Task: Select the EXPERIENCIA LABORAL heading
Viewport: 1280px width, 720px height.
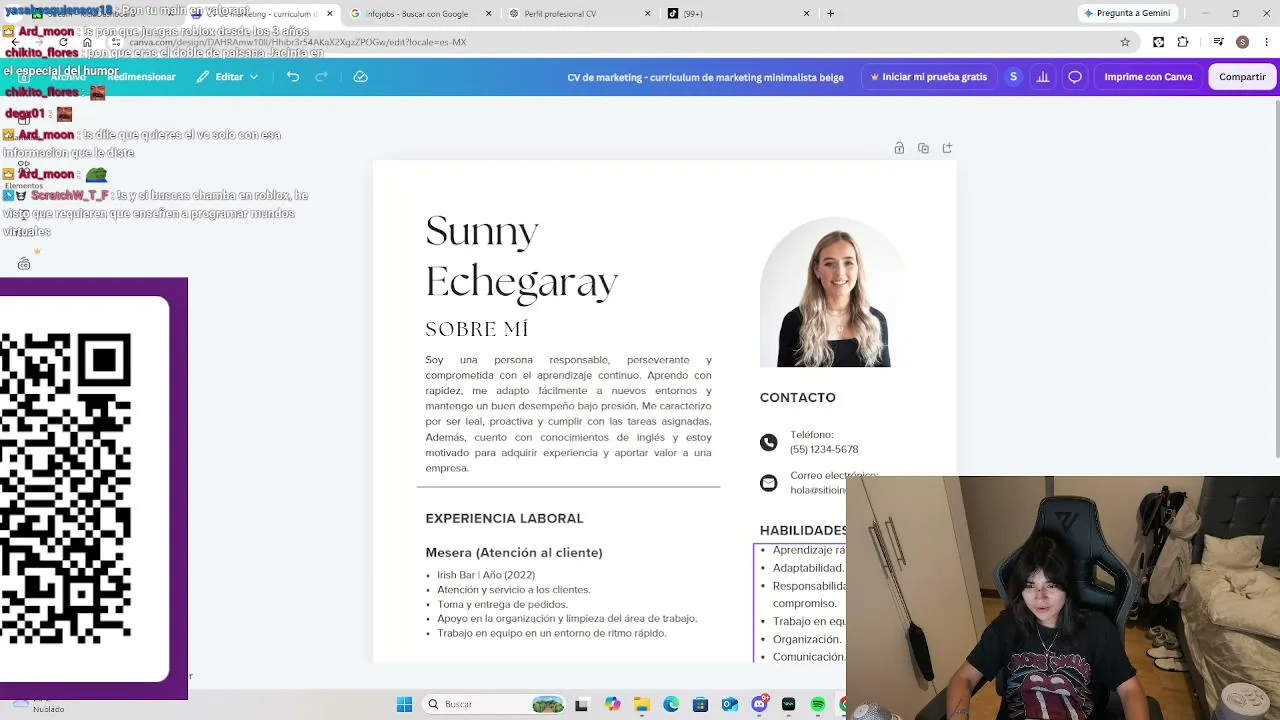Action: (504, 518)
